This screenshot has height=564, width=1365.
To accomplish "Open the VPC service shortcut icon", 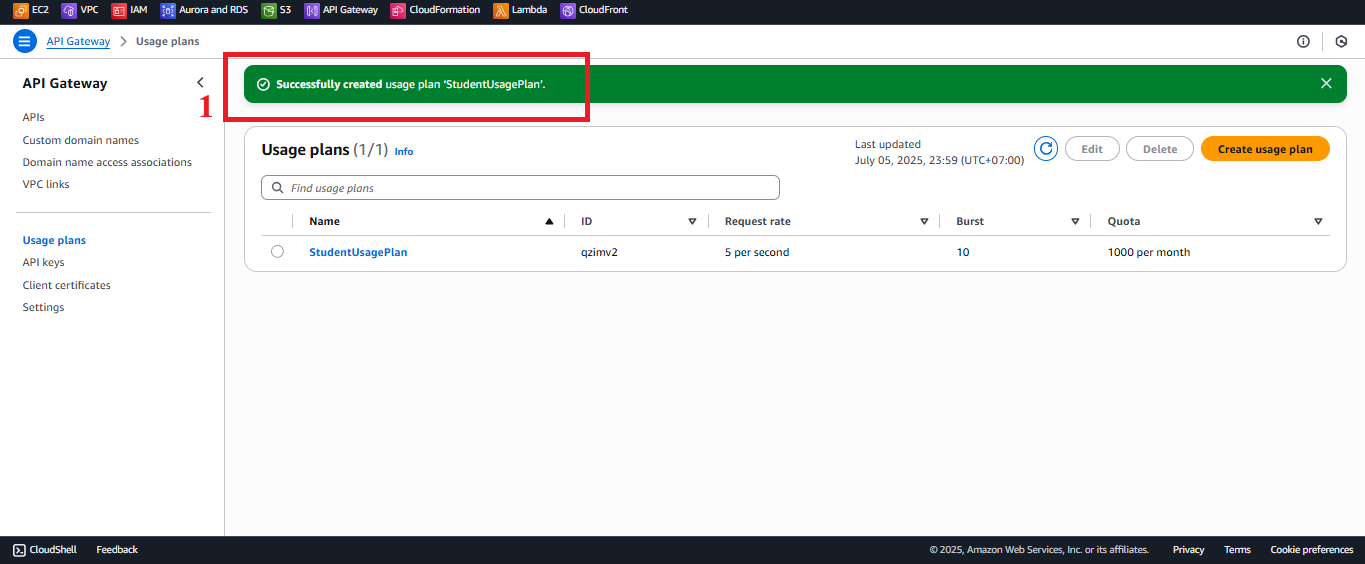I will pyautogui.click(x=68, y=10).
